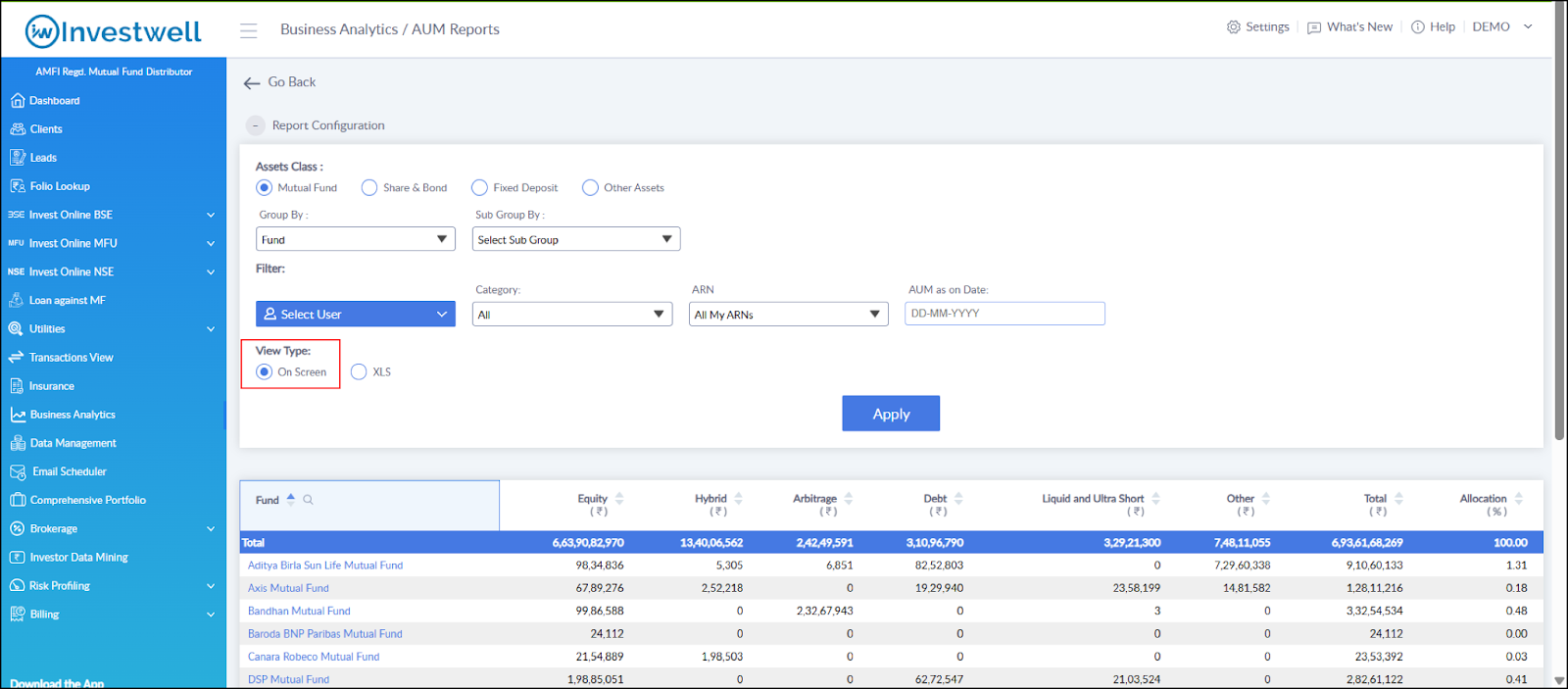1568x689 pixels.
Task: Click the Data Management icon
Action: 18,443
